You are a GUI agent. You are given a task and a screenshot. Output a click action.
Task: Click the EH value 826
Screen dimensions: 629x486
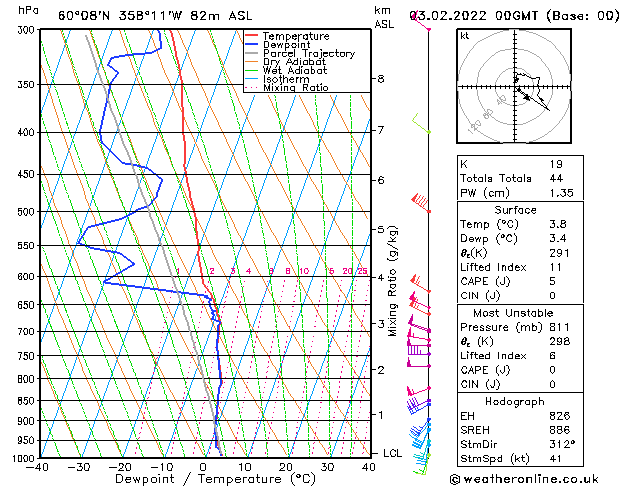pos(560,416)
